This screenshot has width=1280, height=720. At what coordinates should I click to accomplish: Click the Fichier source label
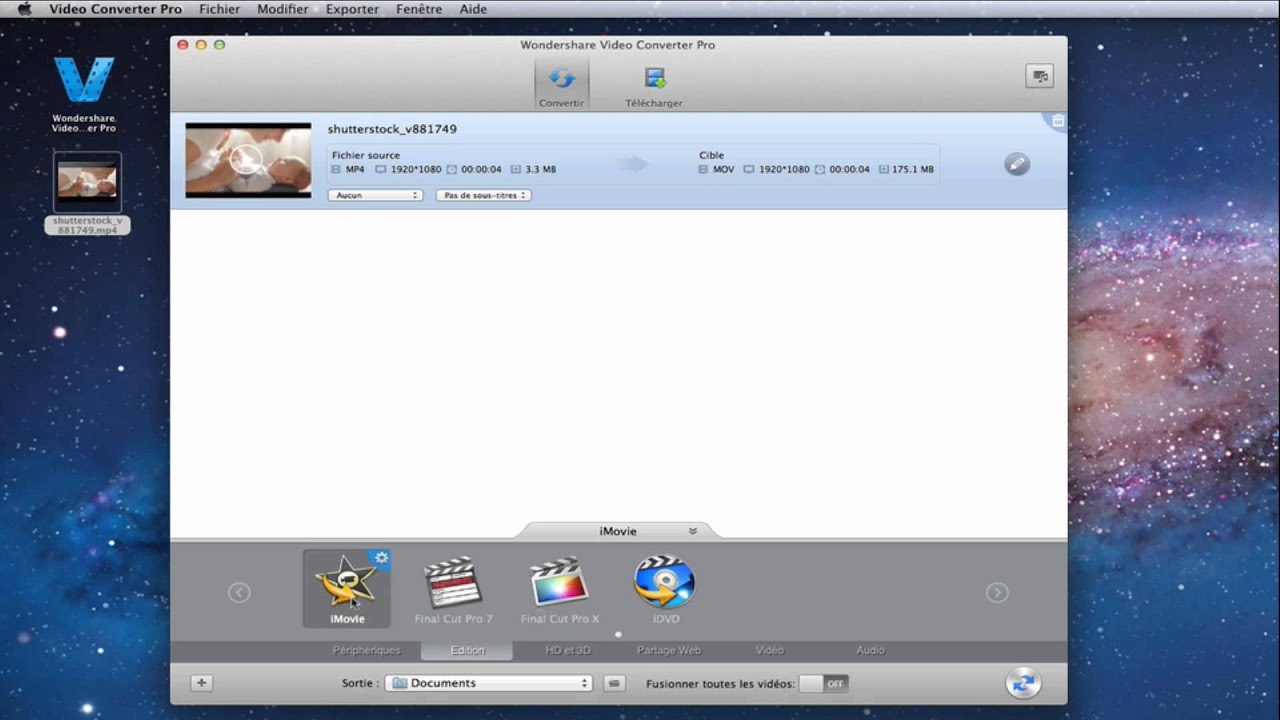pos(366,155)
